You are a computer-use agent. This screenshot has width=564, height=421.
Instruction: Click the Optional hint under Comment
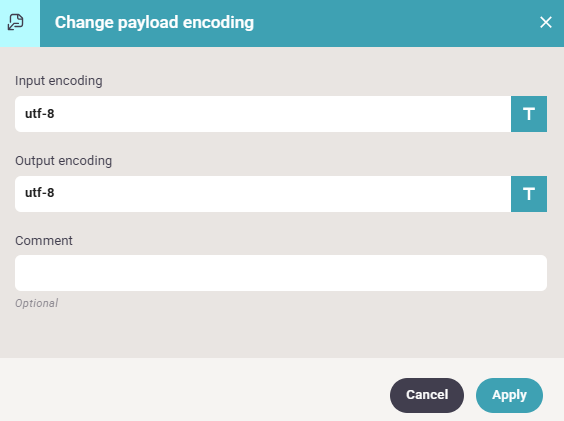pyautogui.click(x=36, y=303)
